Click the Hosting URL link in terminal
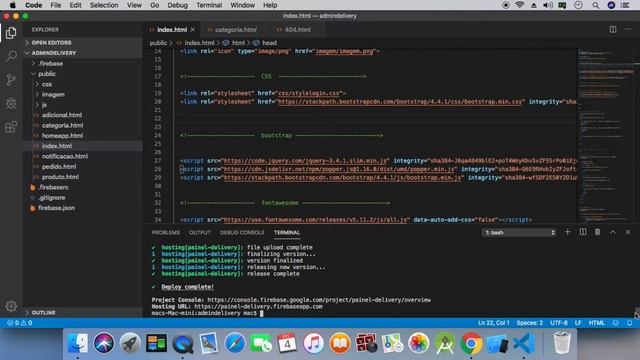Screen dimensions: 640x360 [x=258, y=307]
